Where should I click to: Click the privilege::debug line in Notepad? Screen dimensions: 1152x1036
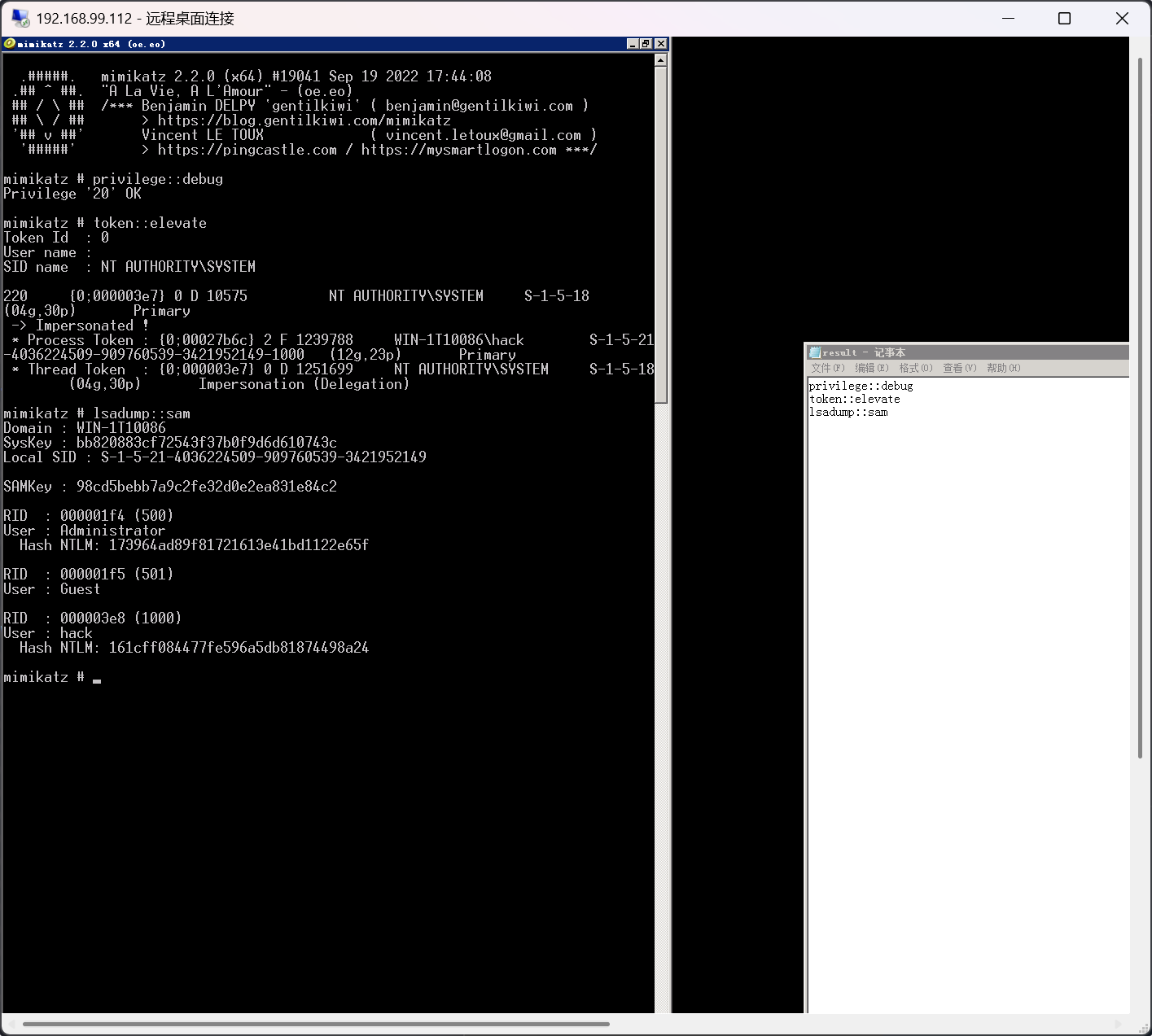pyautogui.click(x=861, y=386)
